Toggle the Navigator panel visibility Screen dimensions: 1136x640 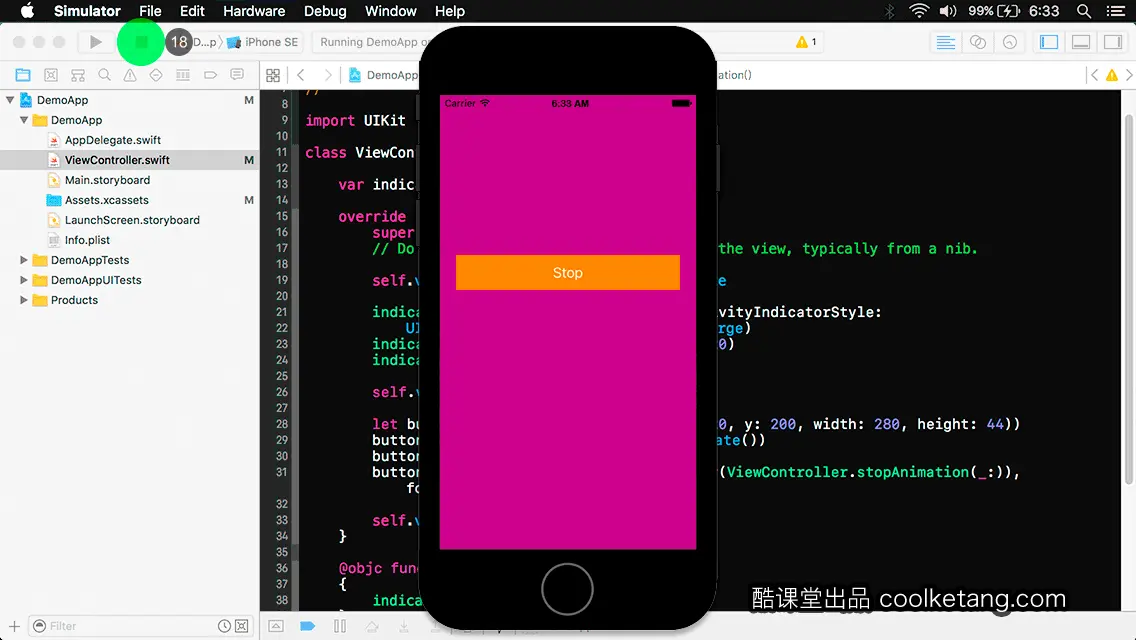pyautogui.click(x=1049, y=42)
